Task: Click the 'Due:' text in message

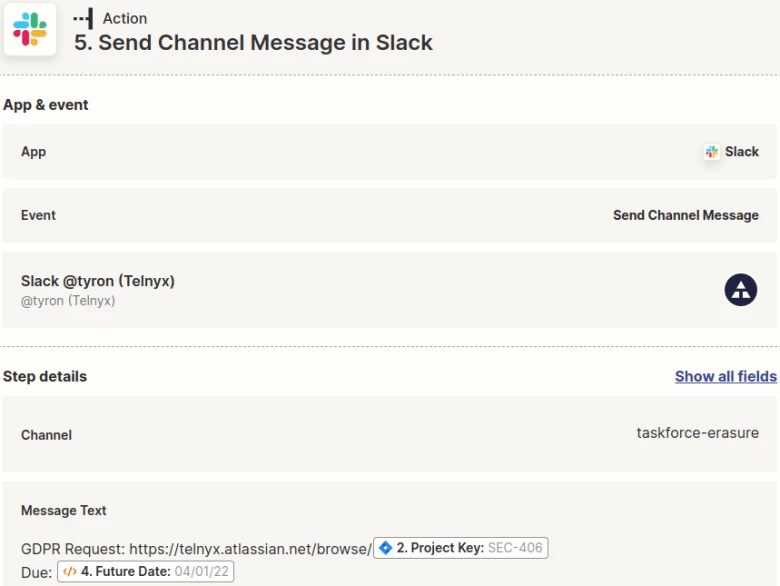Action: (36, 573)
